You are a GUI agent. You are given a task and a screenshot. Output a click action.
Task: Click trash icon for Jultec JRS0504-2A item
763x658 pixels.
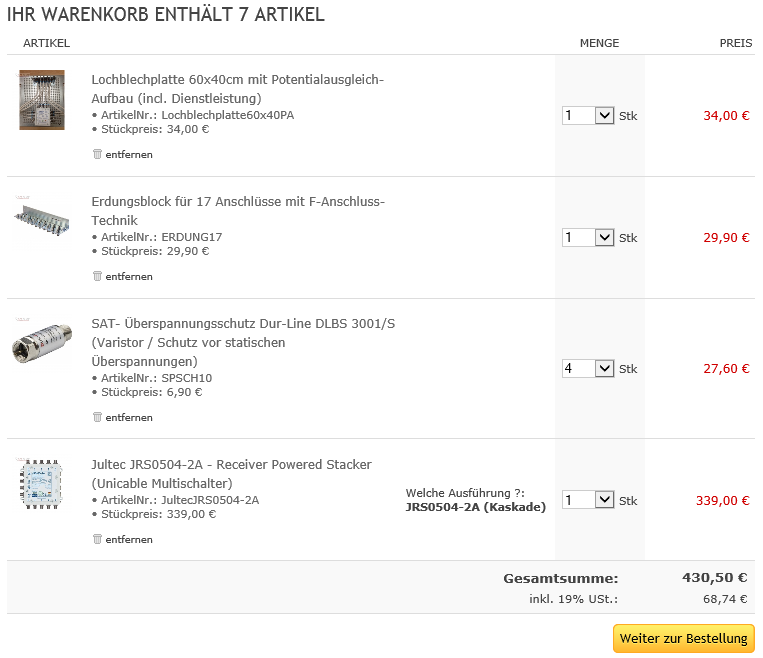click(97, 539)
